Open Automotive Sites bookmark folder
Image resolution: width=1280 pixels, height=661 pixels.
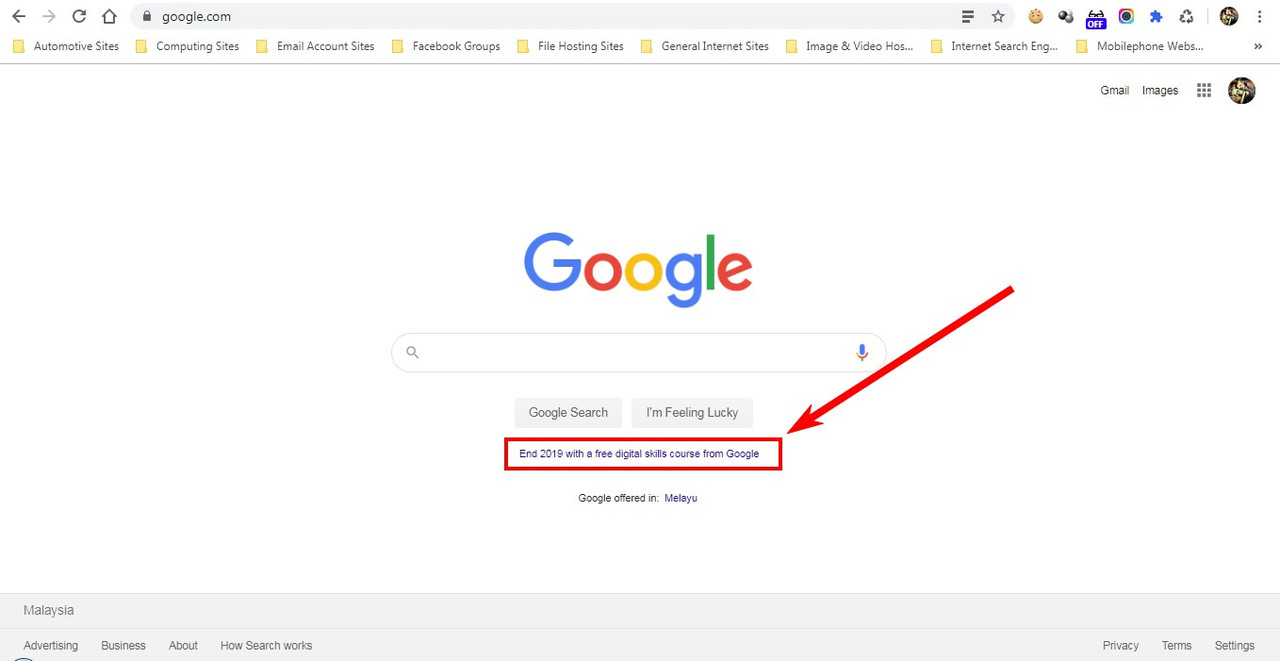point(66,46)
